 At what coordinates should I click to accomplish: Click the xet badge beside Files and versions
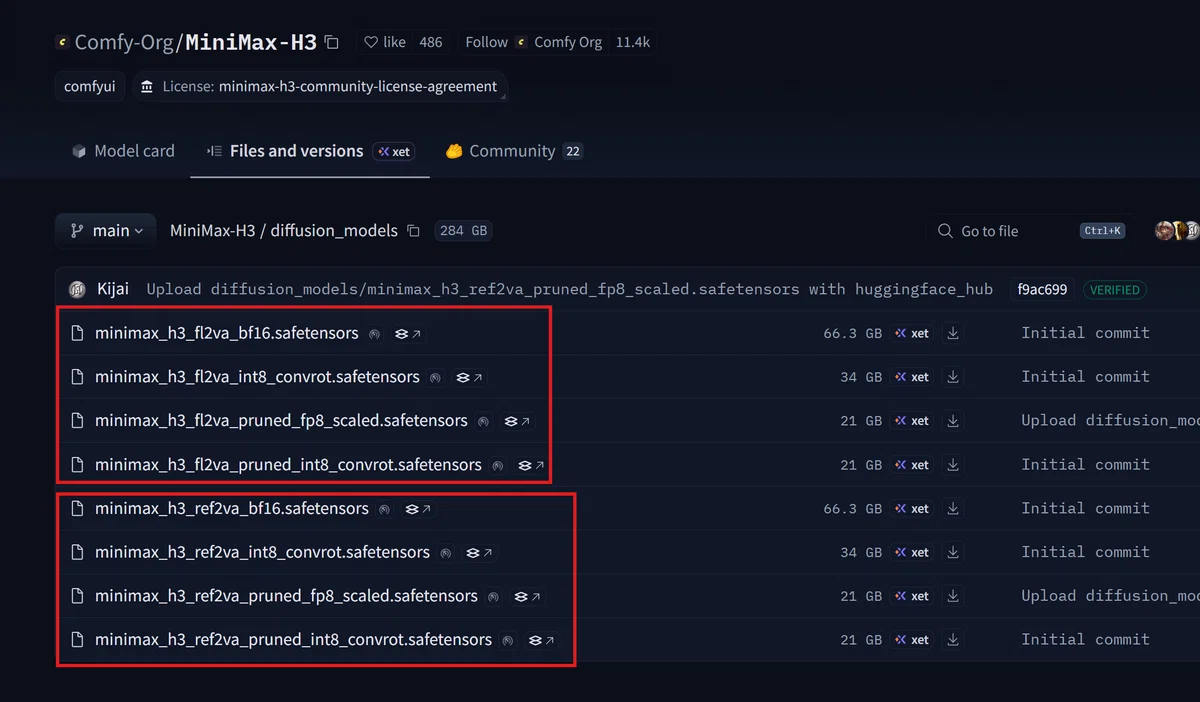pyautogui.click(x=394, y=151)
